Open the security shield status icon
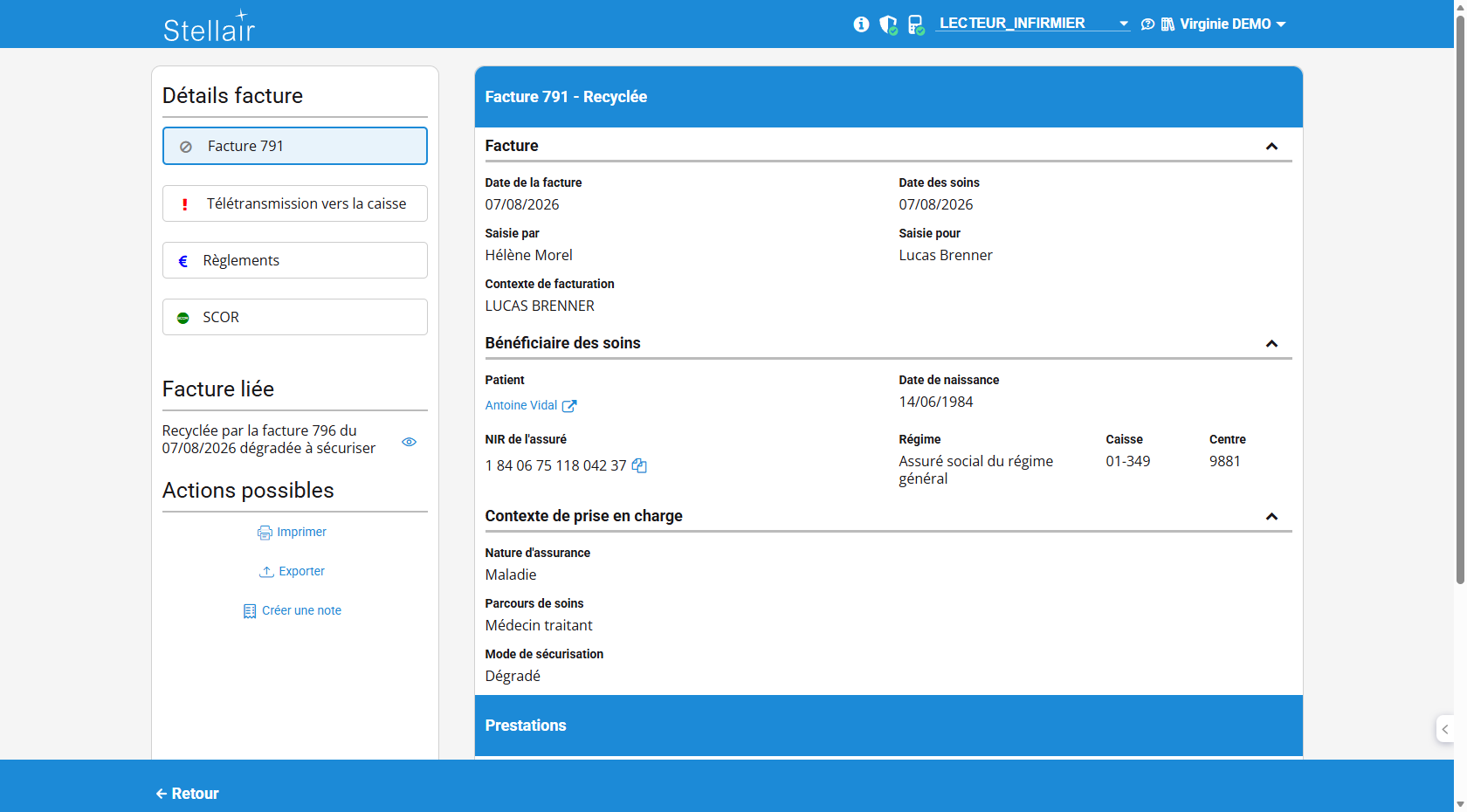Image resolution: width=1467 pixels, height=812 pixels. pyautogui.click(x=888, y=24)
